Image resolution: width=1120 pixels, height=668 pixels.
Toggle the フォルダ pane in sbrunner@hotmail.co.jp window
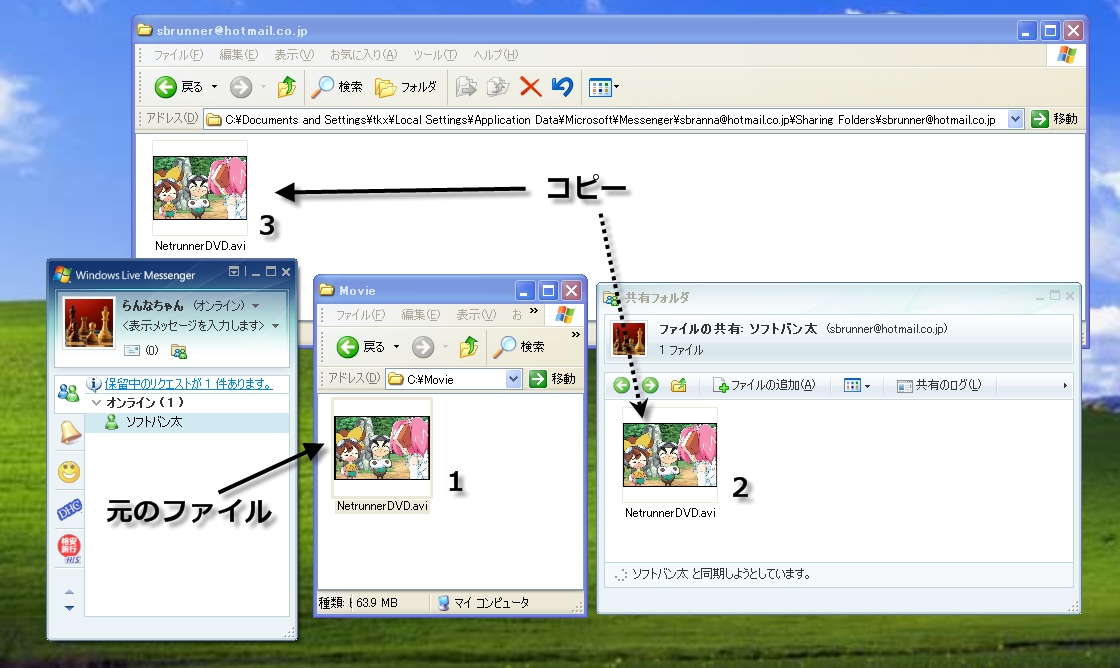point(406,87)
